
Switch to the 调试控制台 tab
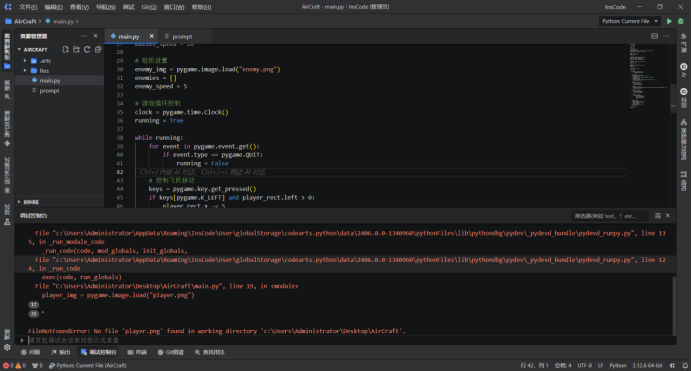click(99, 352)
